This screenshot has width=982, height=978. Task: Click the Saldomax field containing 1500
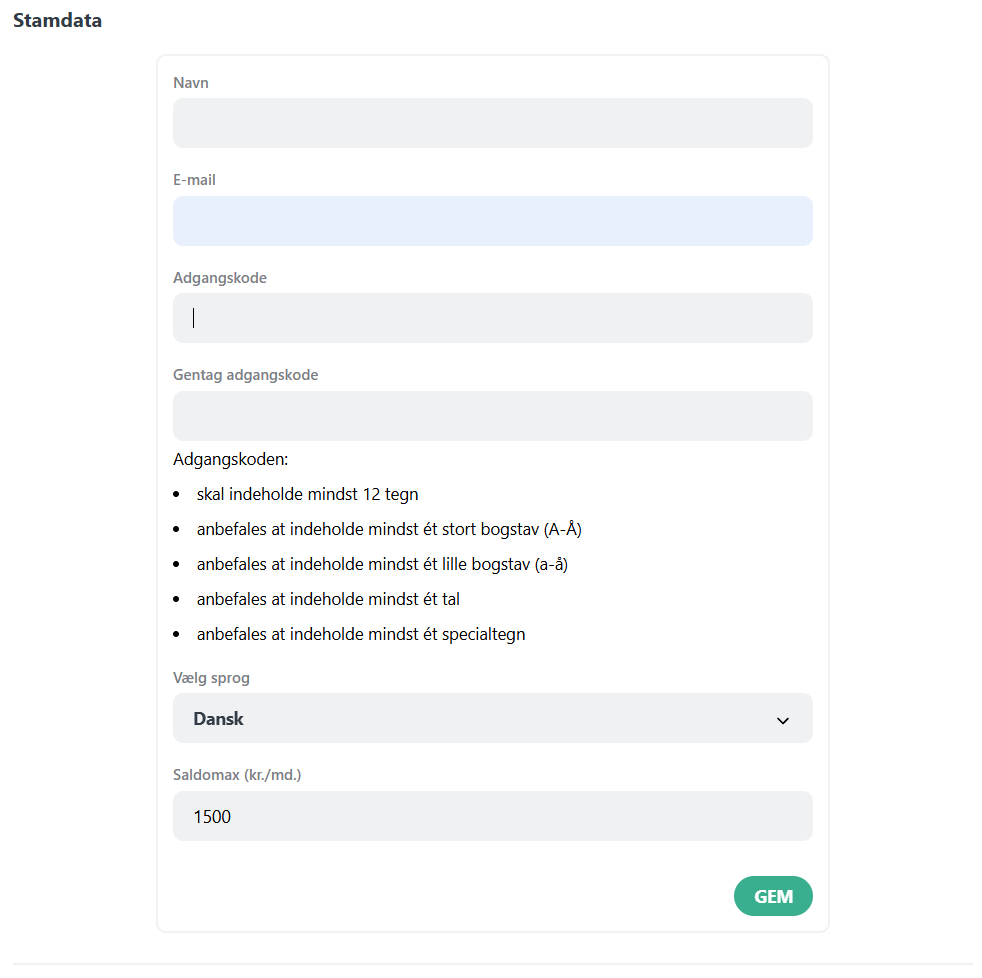[x=492, y=816]
